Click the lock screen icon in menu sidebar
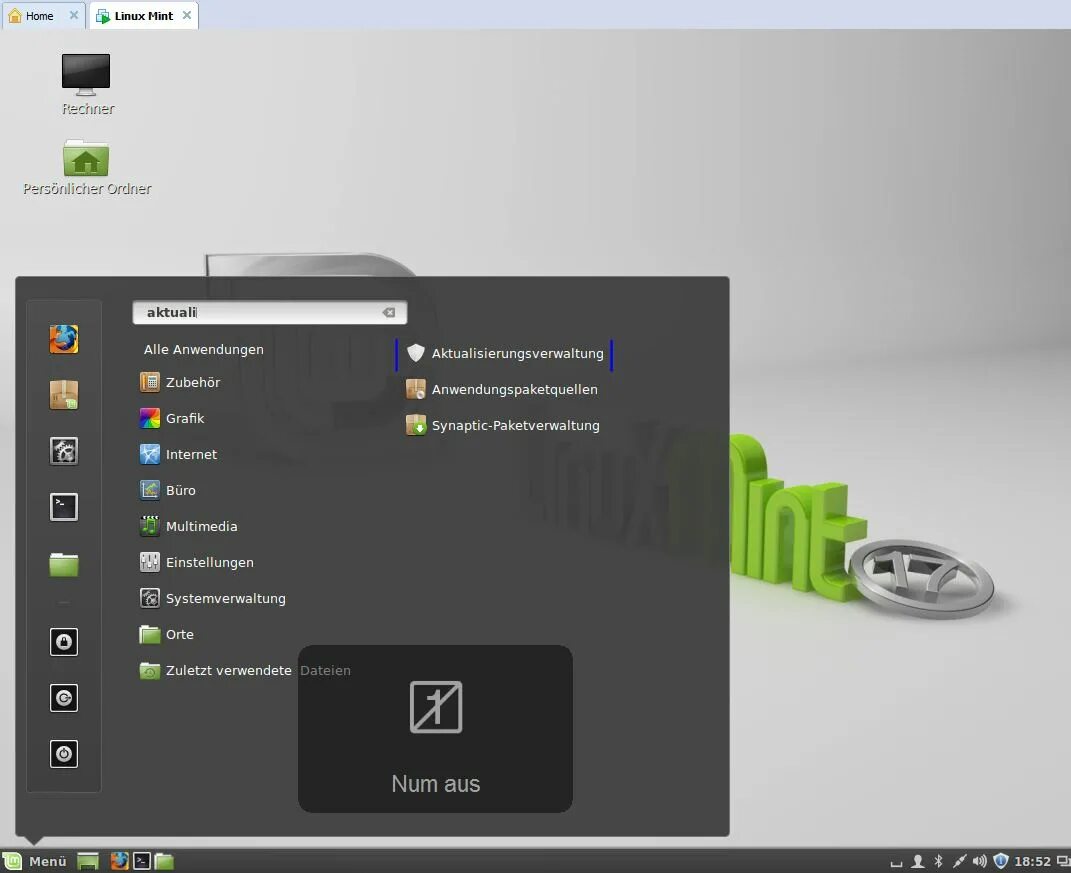The image size is (1071, 873). (64, 641)
